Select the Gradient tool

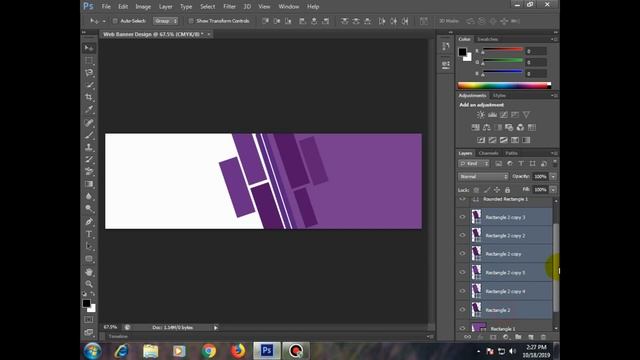click(x=89, y=184)
